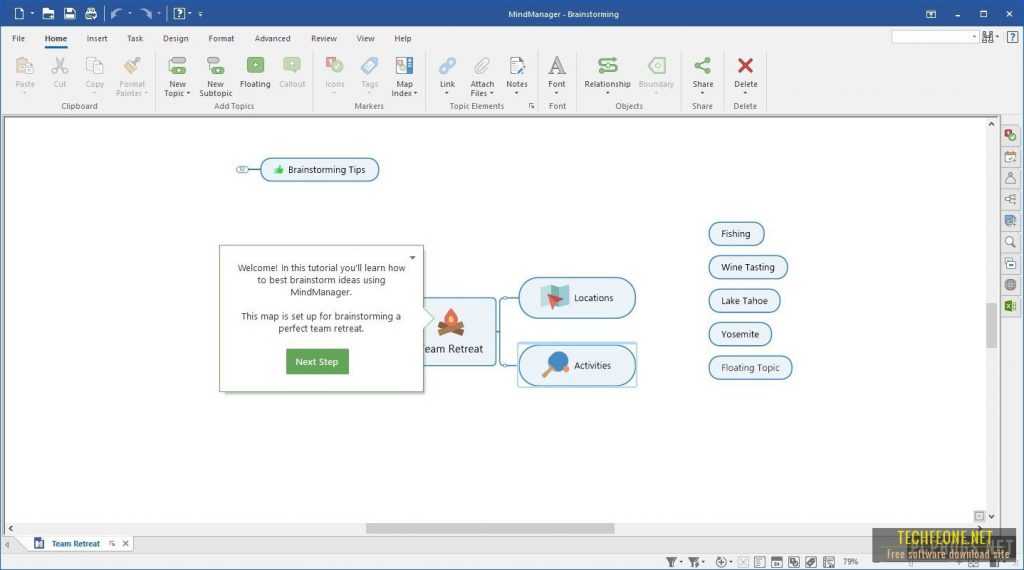The image size is (1024, 570).
Task: Save the map with the floppy disk icon
Action: pos(69,14)
